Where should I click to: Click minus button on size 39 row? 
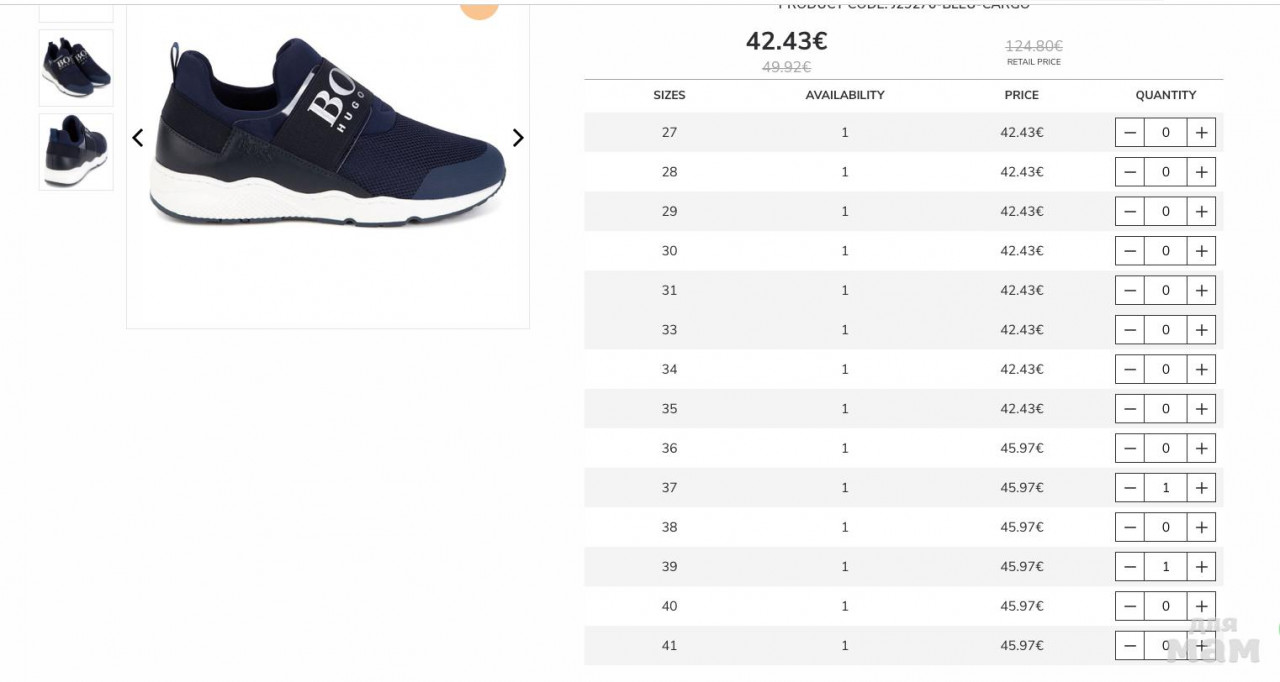point(1130,567)
